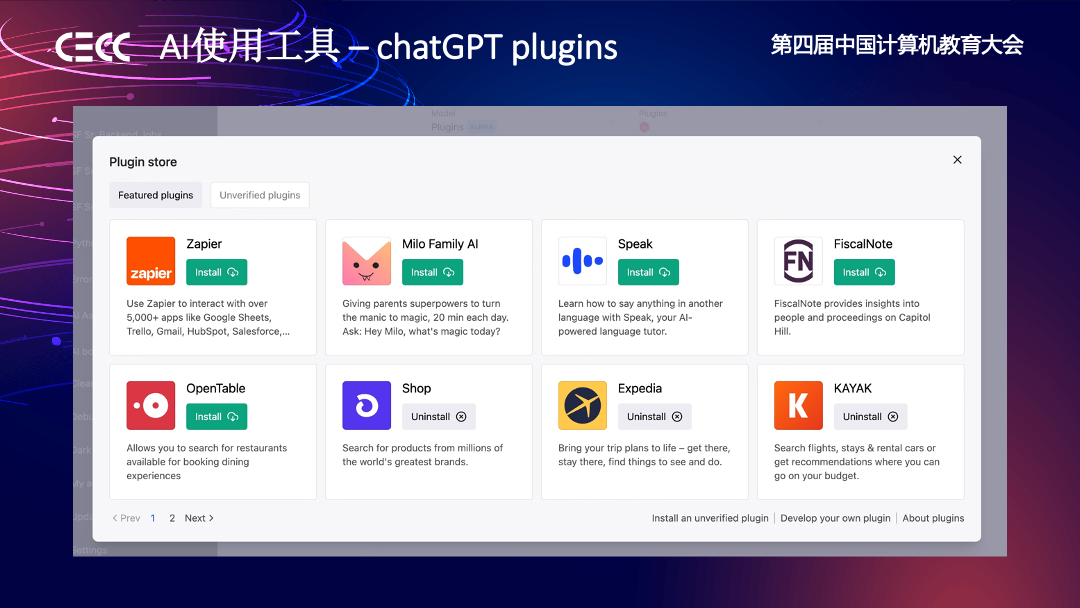1080x608 pixels.
Task: Click the Milo Family AI fox logo
Action: 366,261
